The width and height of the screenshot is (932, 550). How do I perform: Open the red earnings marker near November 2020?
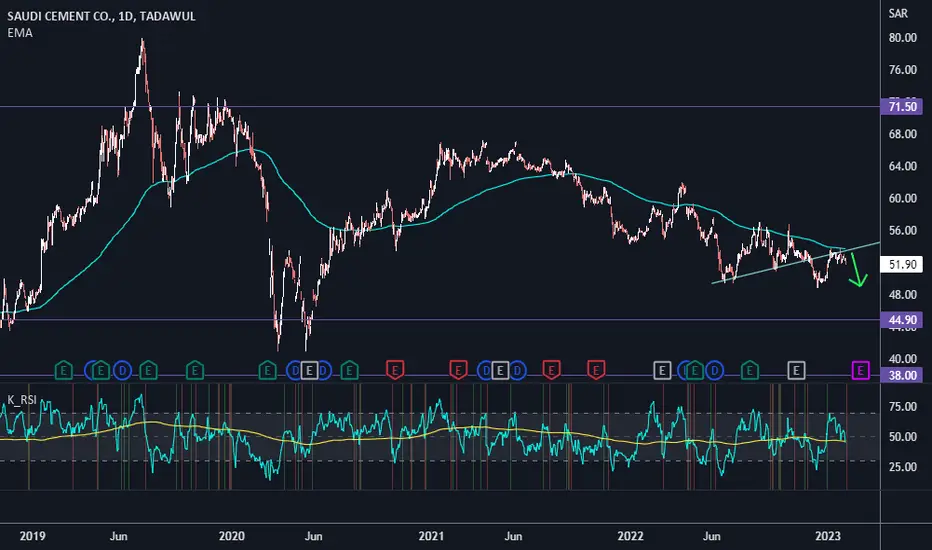(395, 370)
